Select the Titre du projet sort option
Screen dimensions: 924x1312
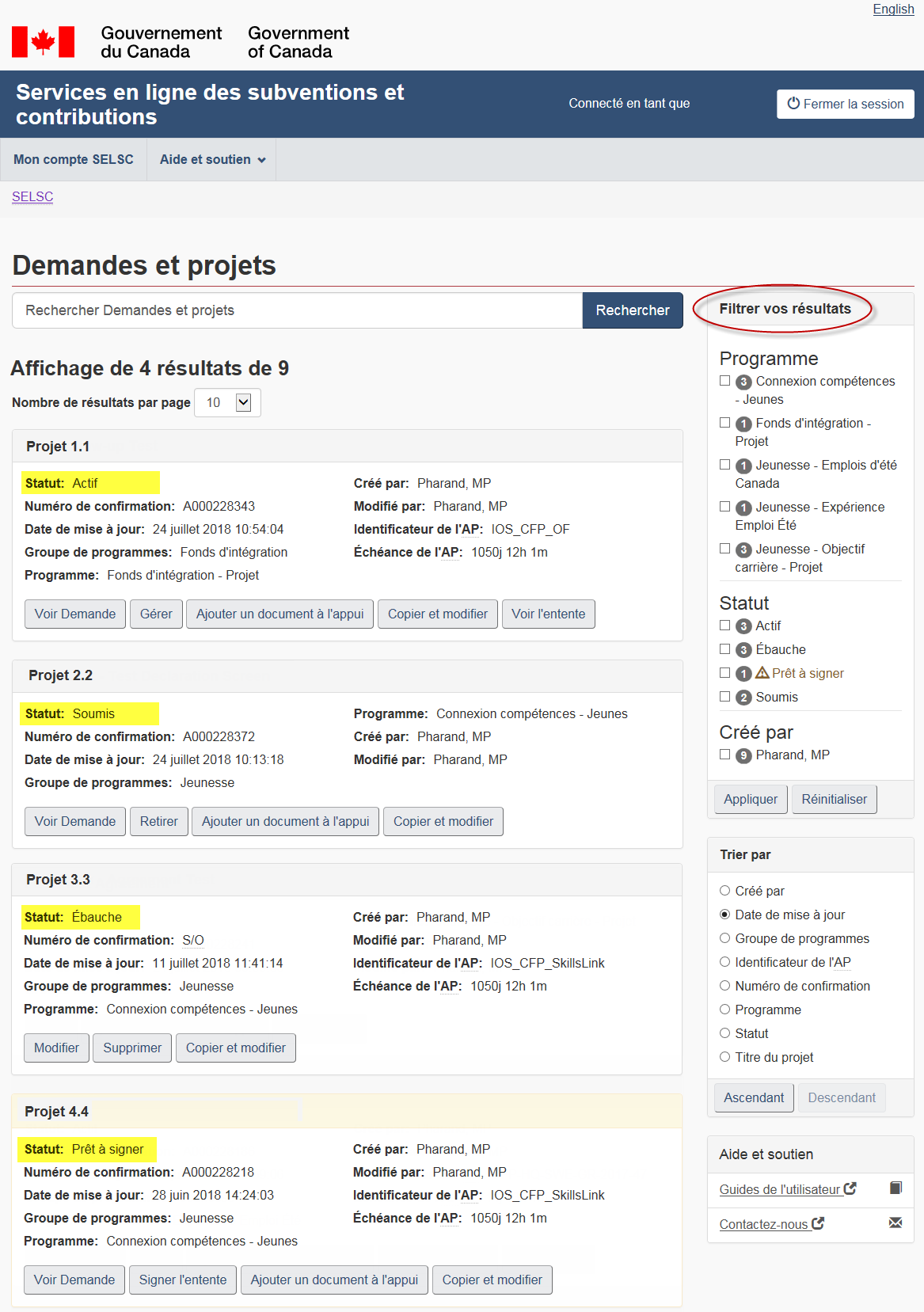[x=724, y=1057]
